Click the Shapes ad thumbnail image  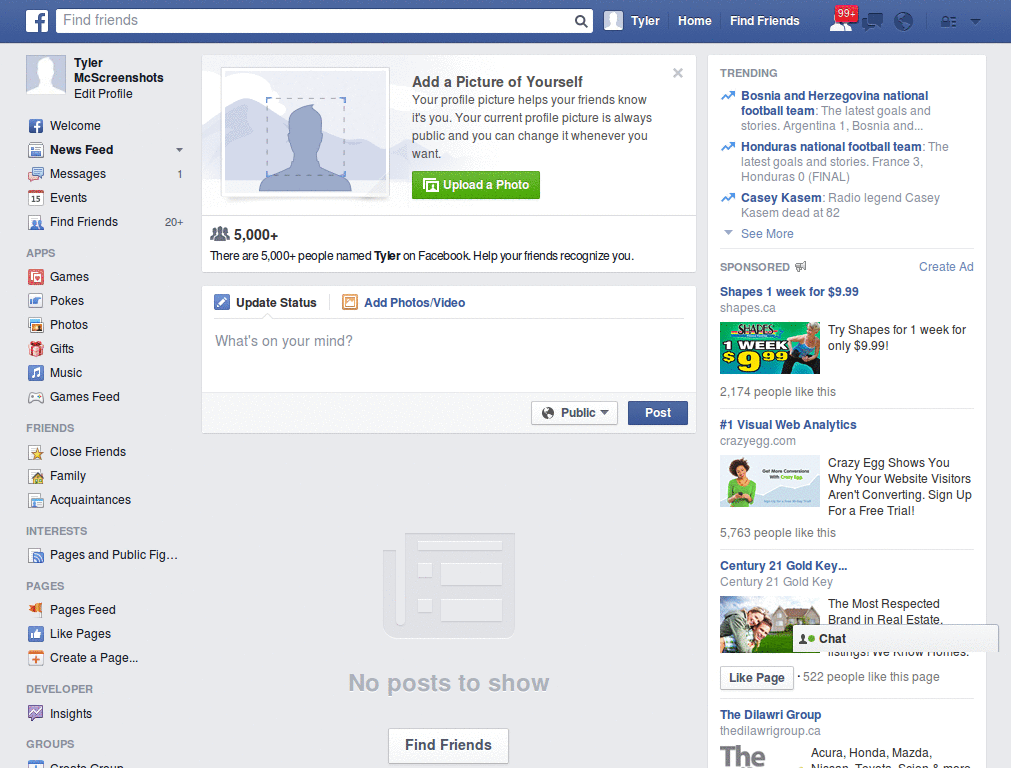click(769, 348)
